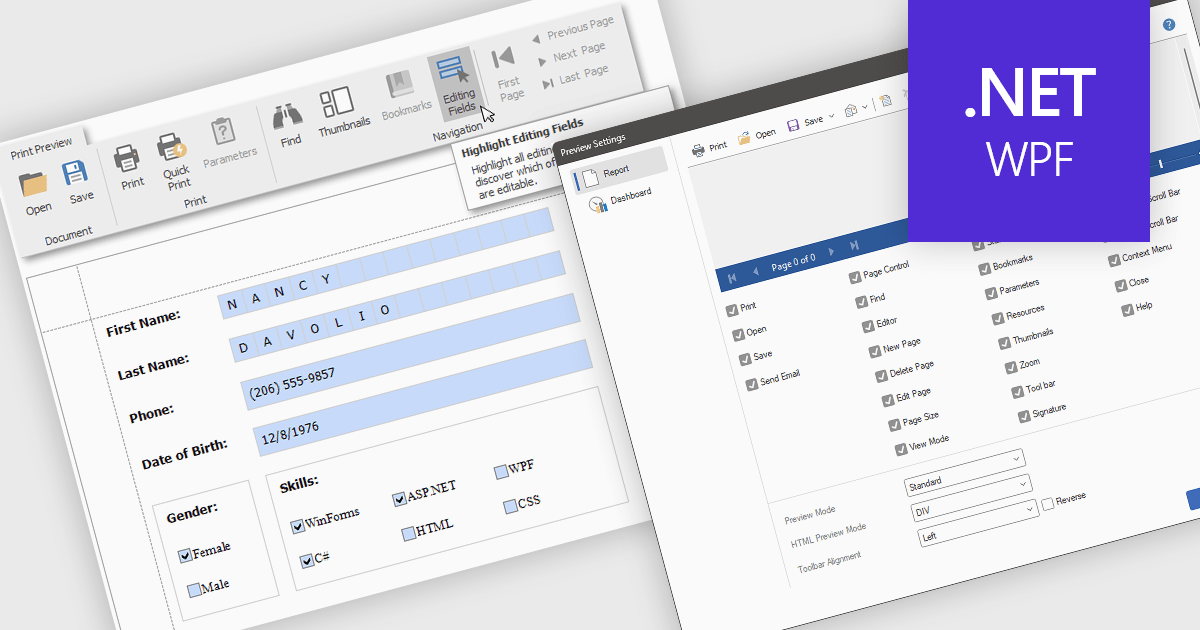Enable the Reverse checkbox

coord(1048,504)
